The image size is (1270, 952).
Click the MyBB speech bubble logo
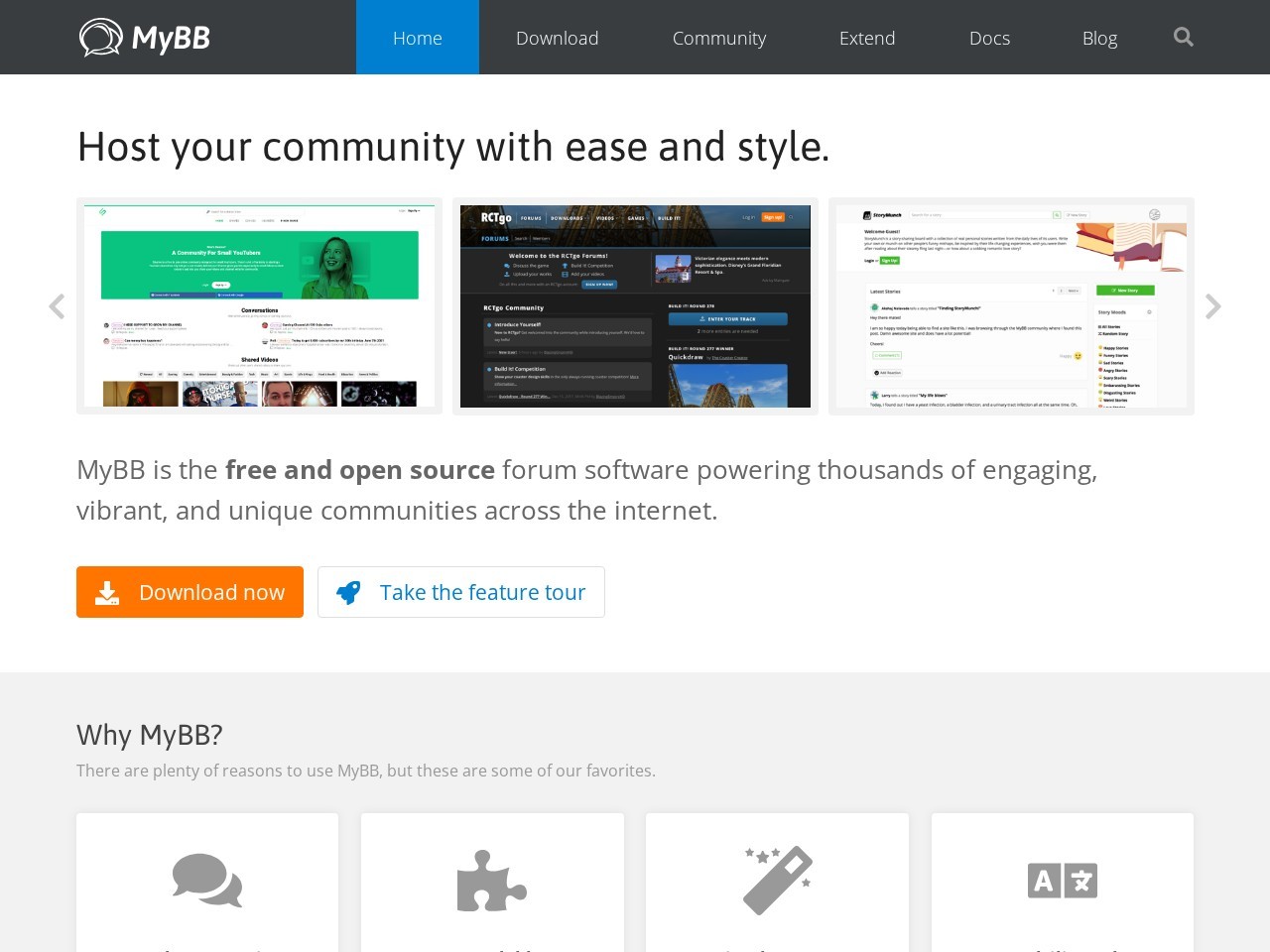pos(101,38)
